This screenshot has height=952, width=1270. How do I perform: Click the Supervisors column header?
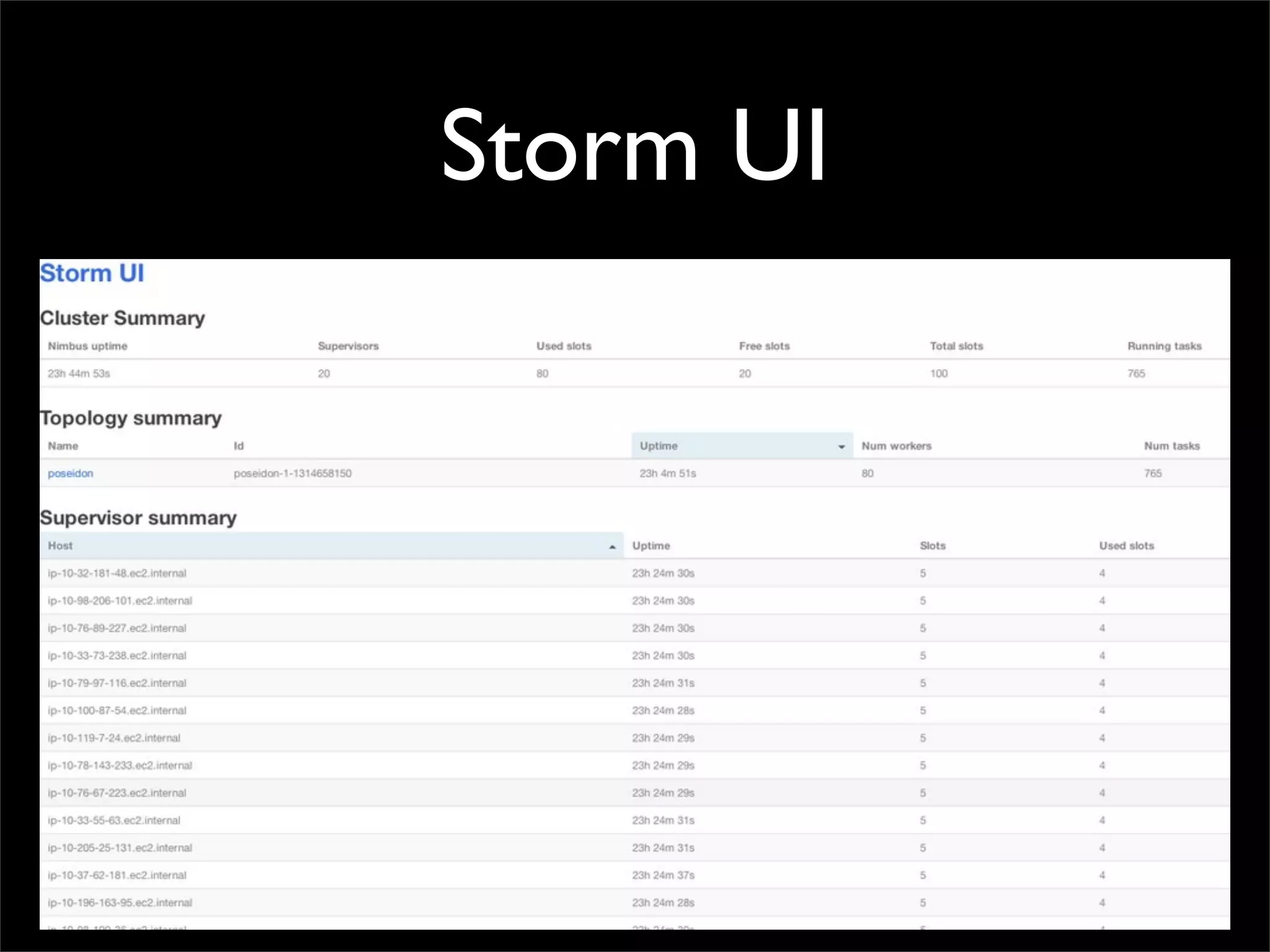(x=348, y=346)
